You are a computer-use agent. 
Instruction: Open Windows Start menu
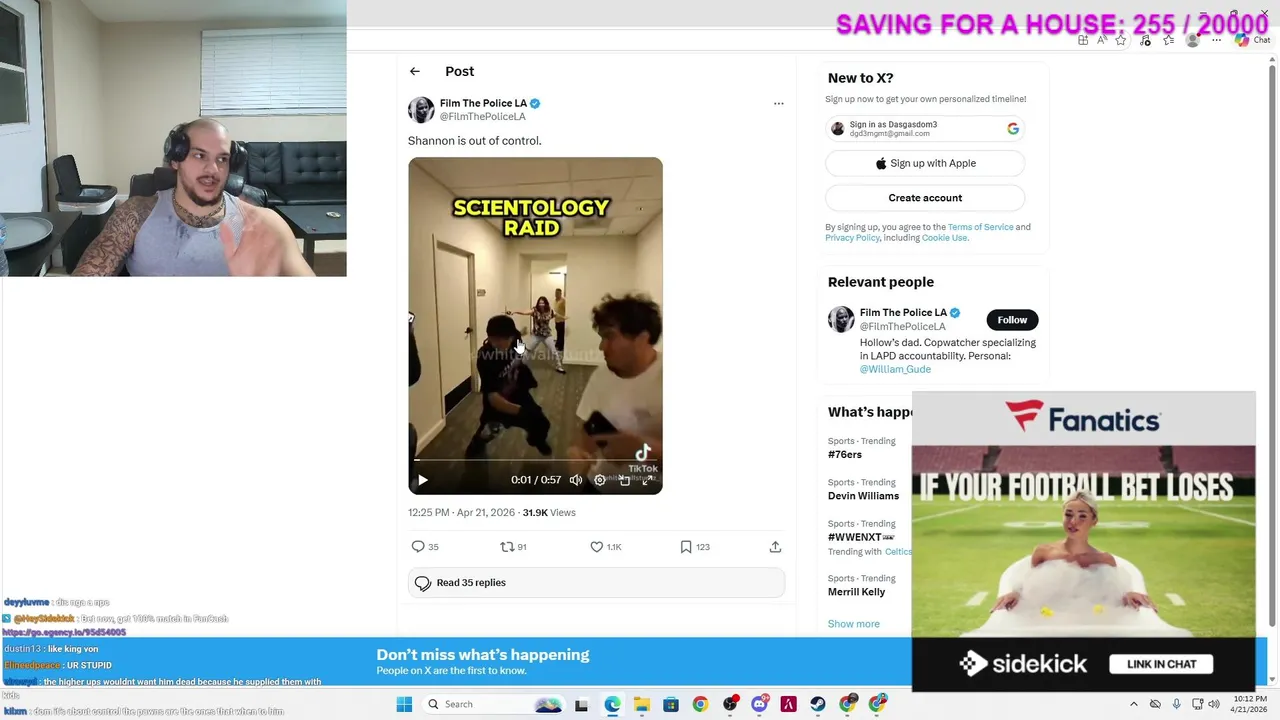(404, 704)
